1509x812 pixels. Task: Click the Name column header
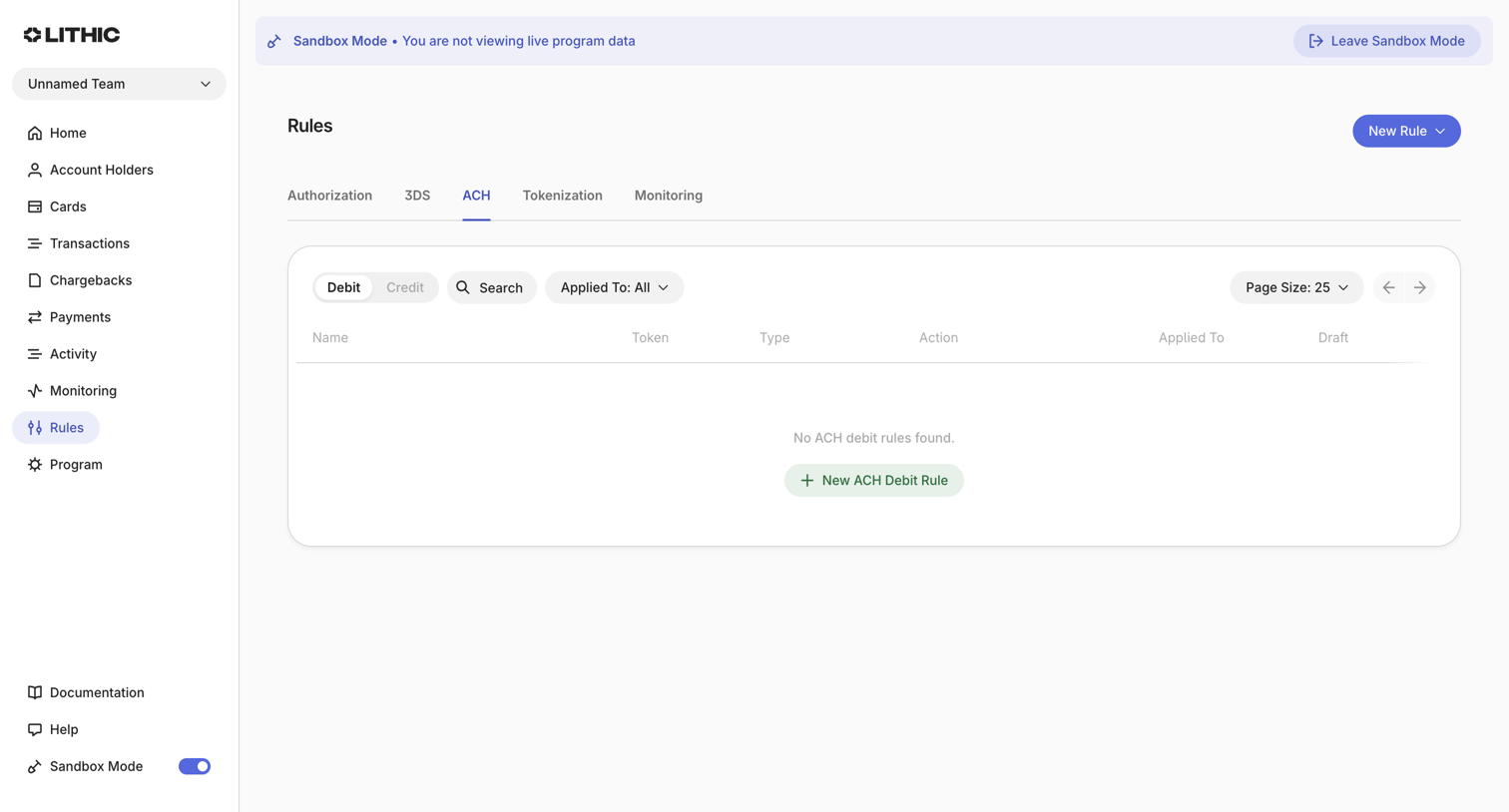pos(330,337)
